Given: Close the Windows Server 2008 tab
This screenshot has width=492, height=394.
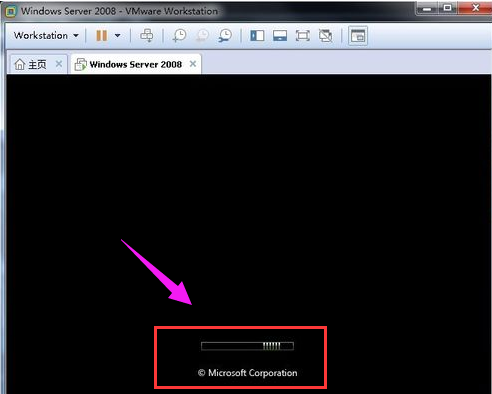Looking at the screenshot, I should 193,64.
